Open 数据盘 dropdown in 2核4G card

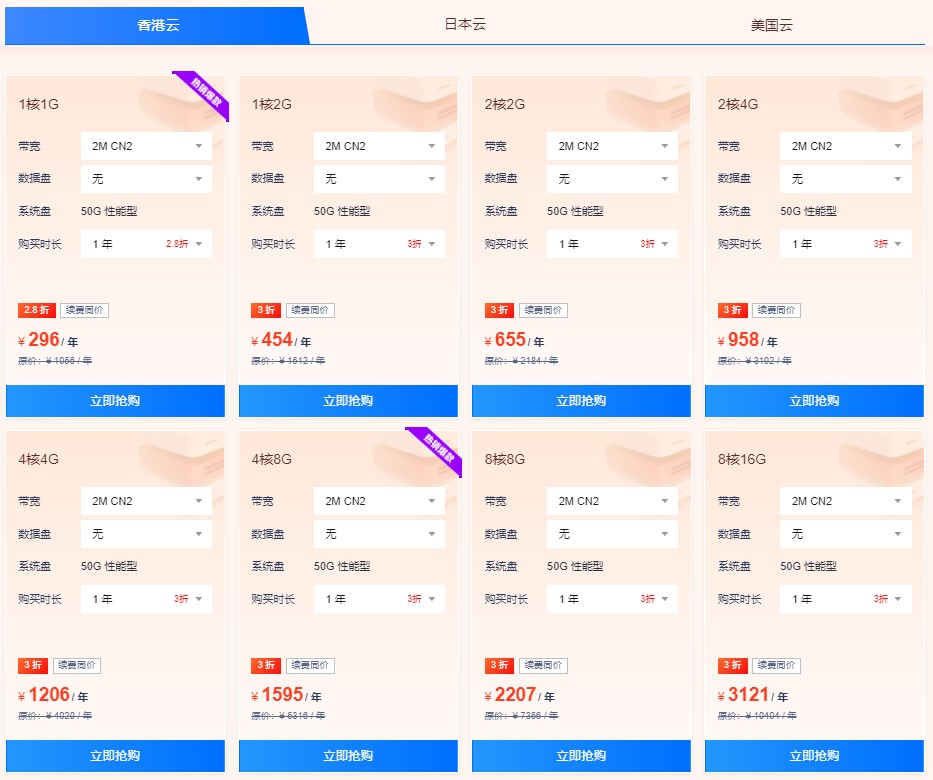coord(846,178)
